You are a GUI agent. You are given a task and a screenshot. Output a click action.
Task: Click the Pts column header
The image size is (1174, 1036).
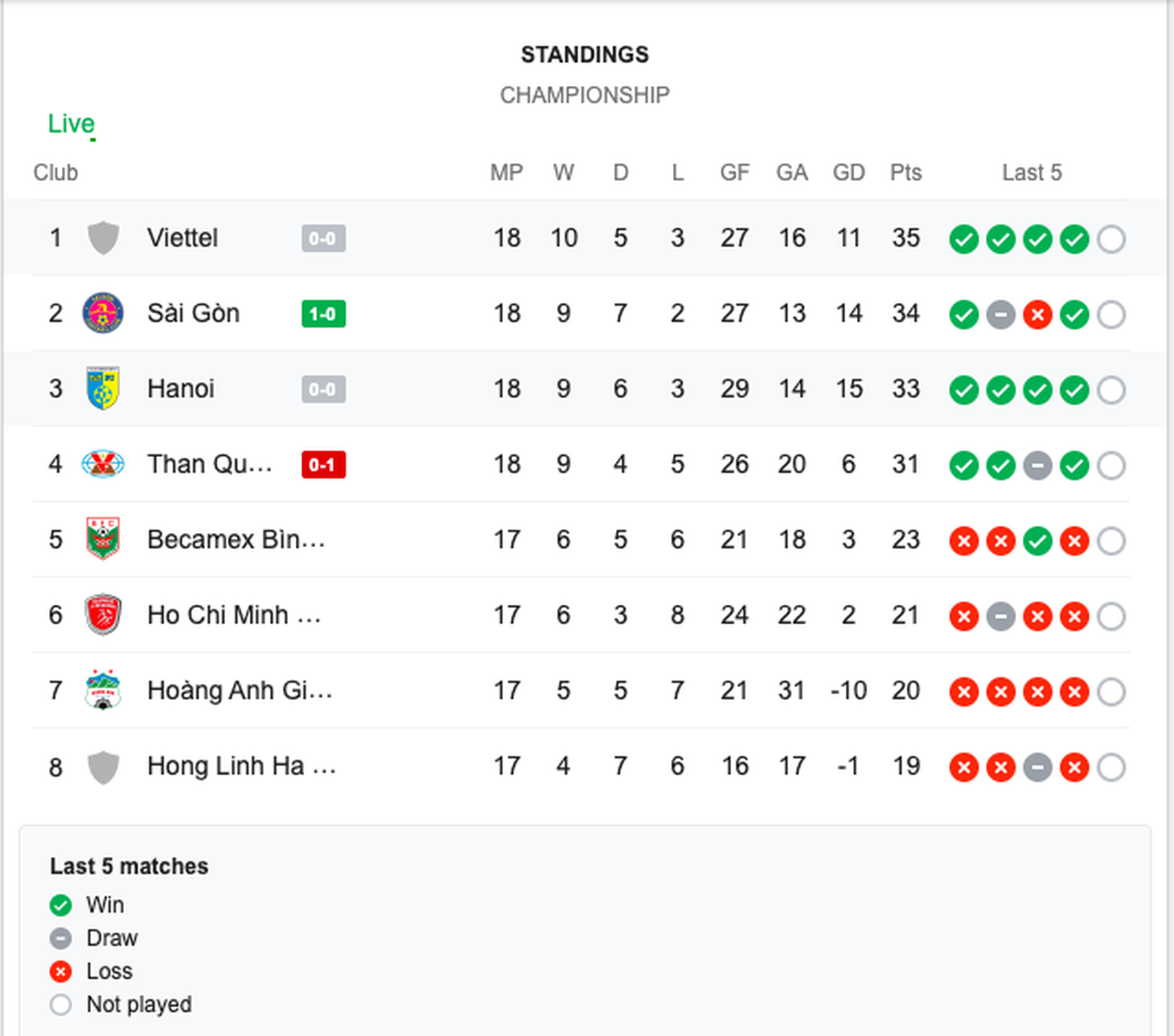pos(905,173)
